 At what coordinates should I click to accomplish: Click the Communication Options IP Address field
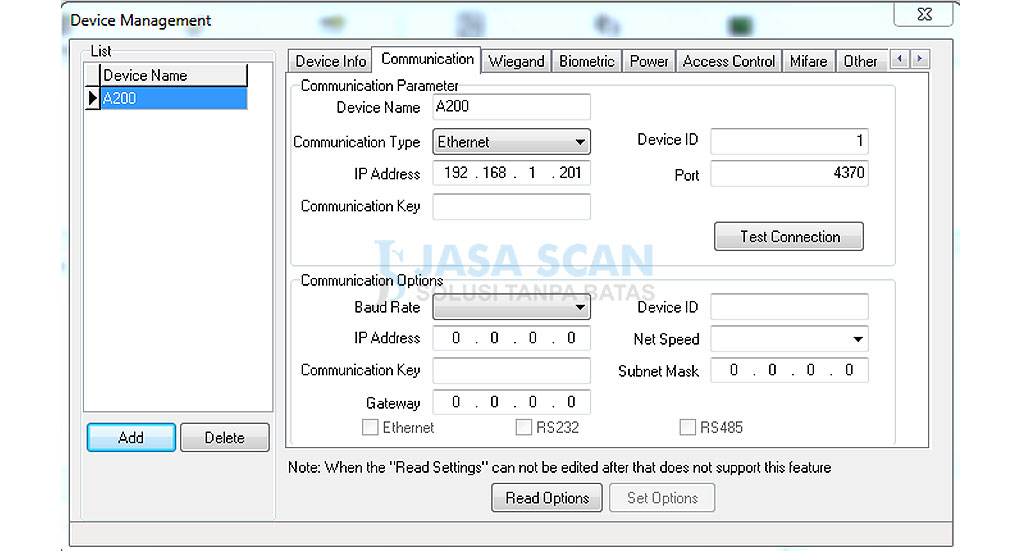coord(511,338)
